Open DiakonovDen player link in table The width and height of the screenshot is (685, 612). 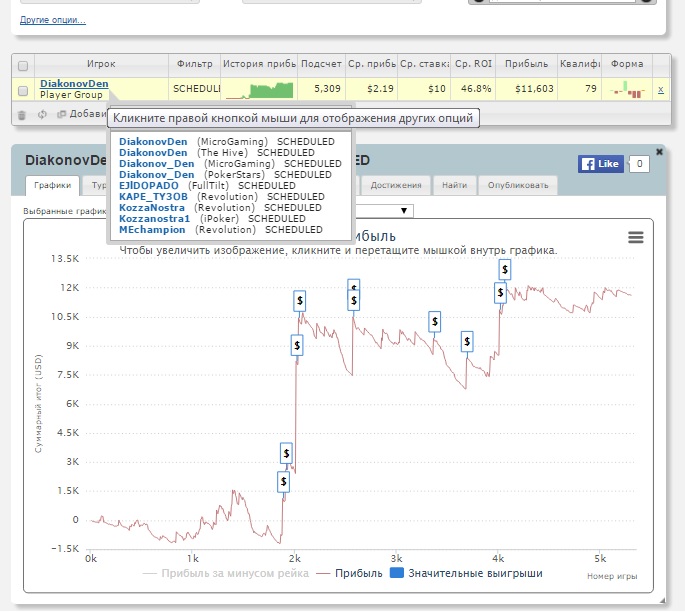(x=74, y=83)
